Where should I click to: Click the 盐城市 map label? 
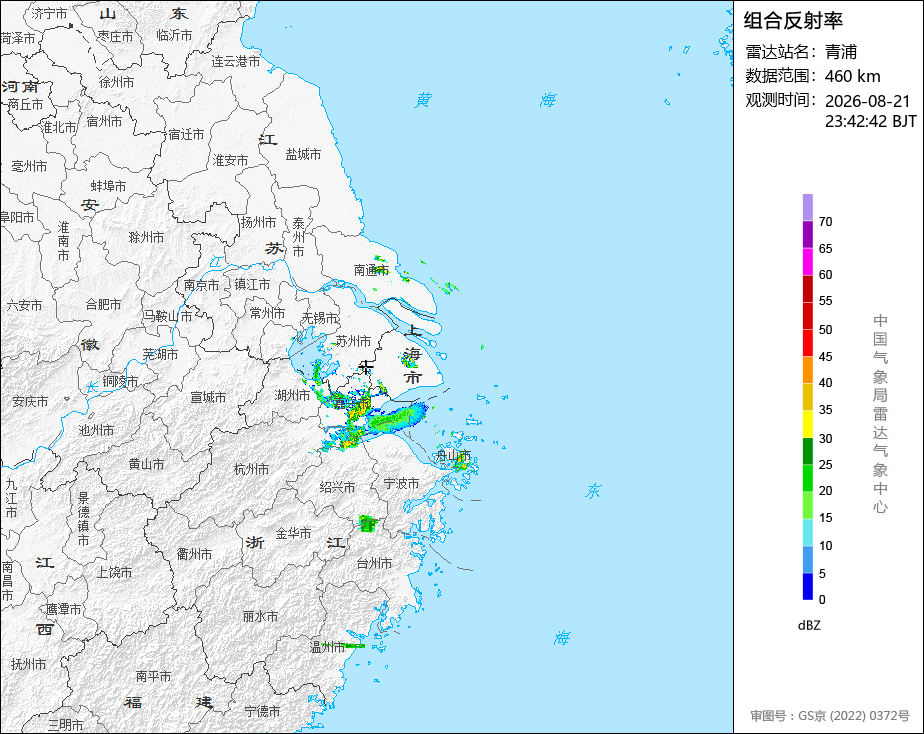point(303,154)
